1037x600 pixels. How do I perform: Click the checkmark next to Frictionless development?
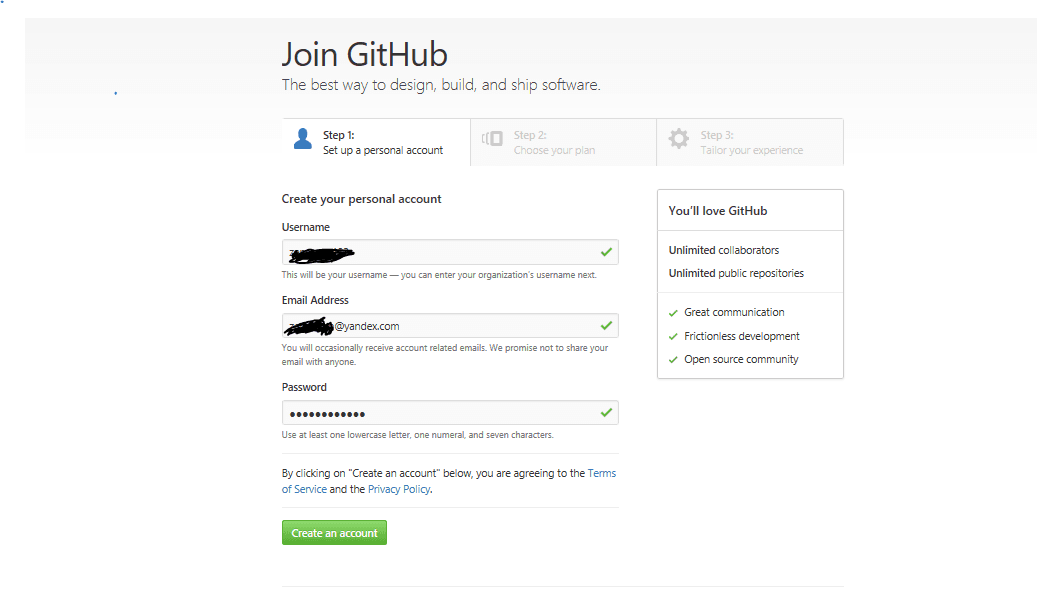tap(672, 336)
